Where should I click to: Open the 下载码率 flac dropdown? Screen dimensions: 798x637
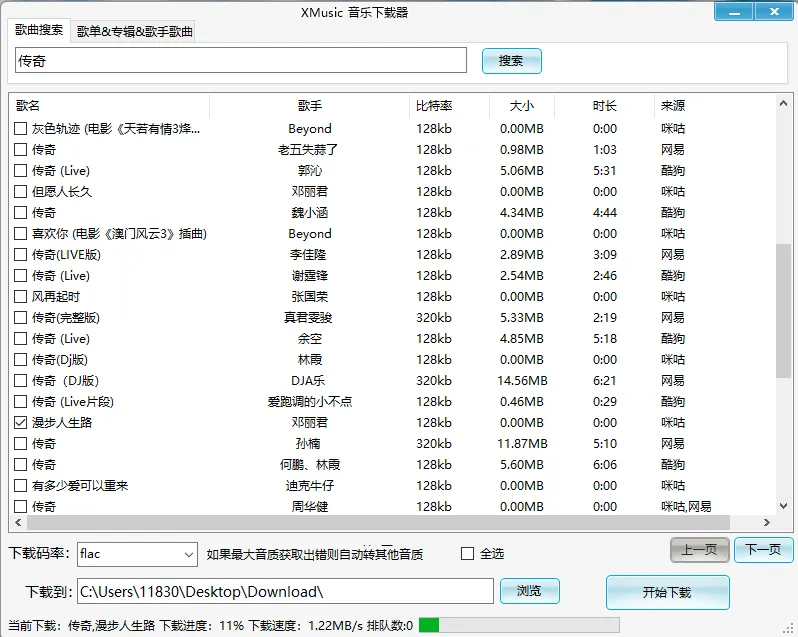tap(137, 554)
